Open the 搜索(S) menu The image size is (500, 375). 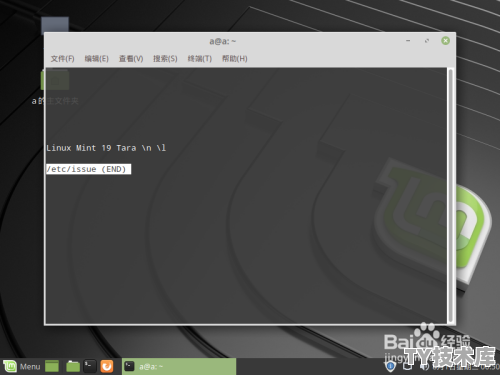point(165,59)
